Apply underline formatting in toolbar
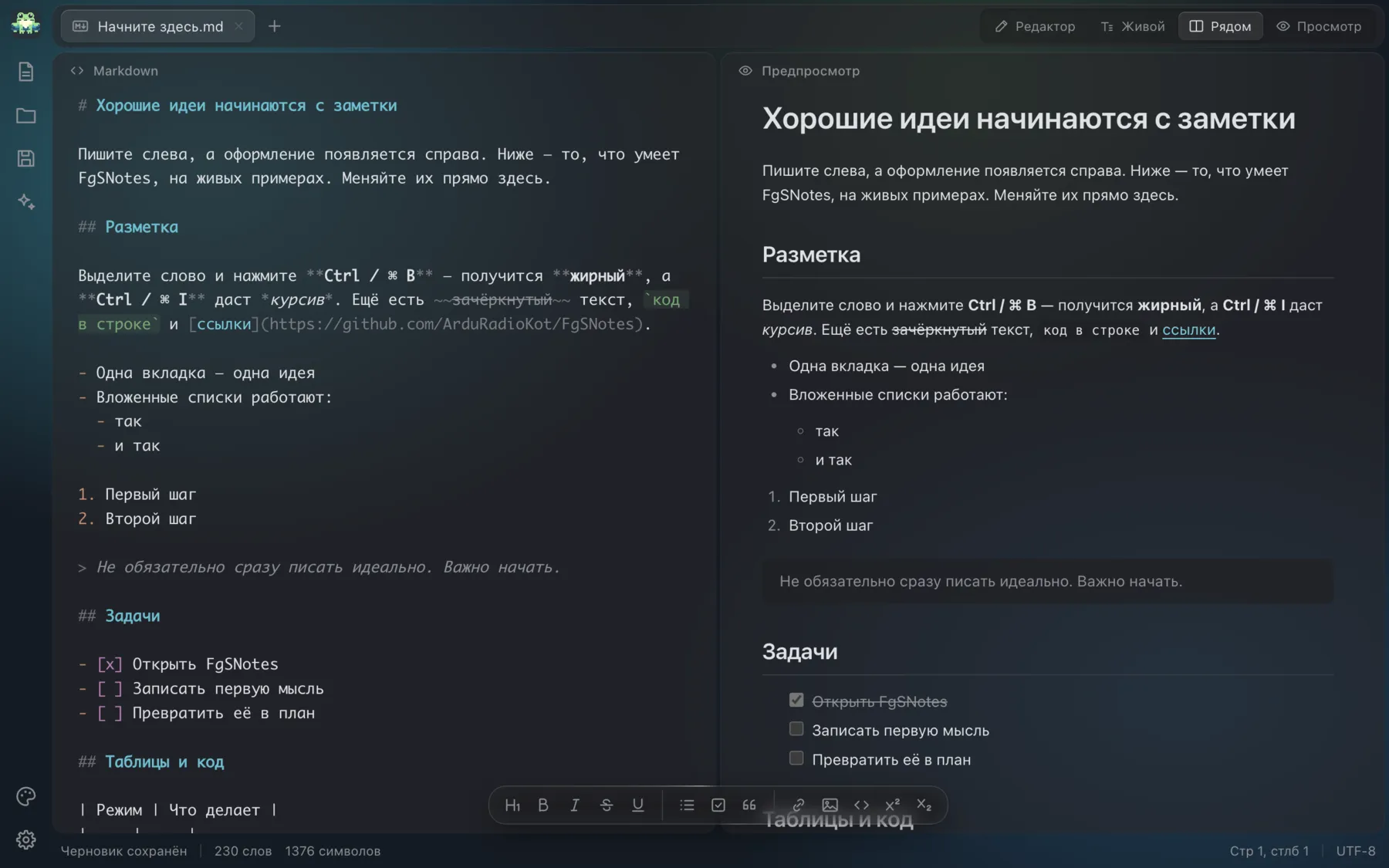1389x868 pixels. 638,805
